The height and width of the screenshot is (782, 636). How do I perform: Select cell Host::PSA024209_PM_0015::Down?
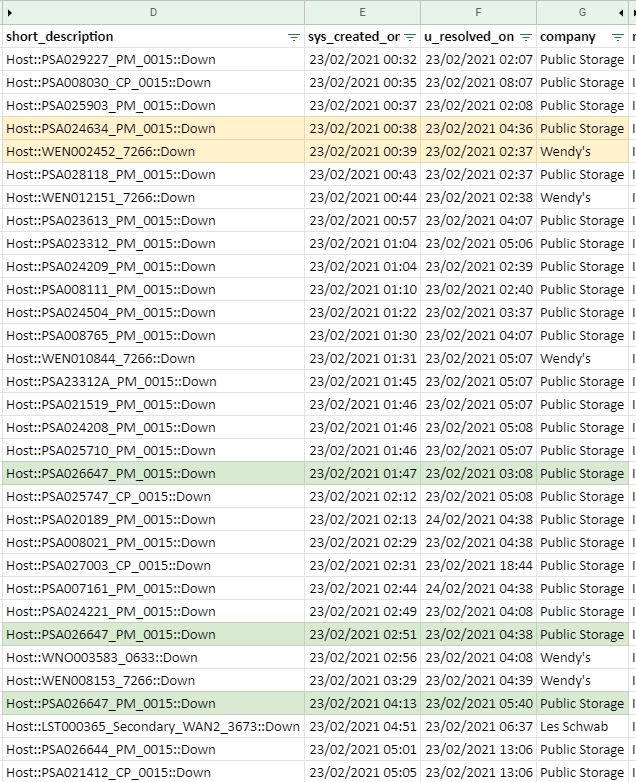point(154,266)
